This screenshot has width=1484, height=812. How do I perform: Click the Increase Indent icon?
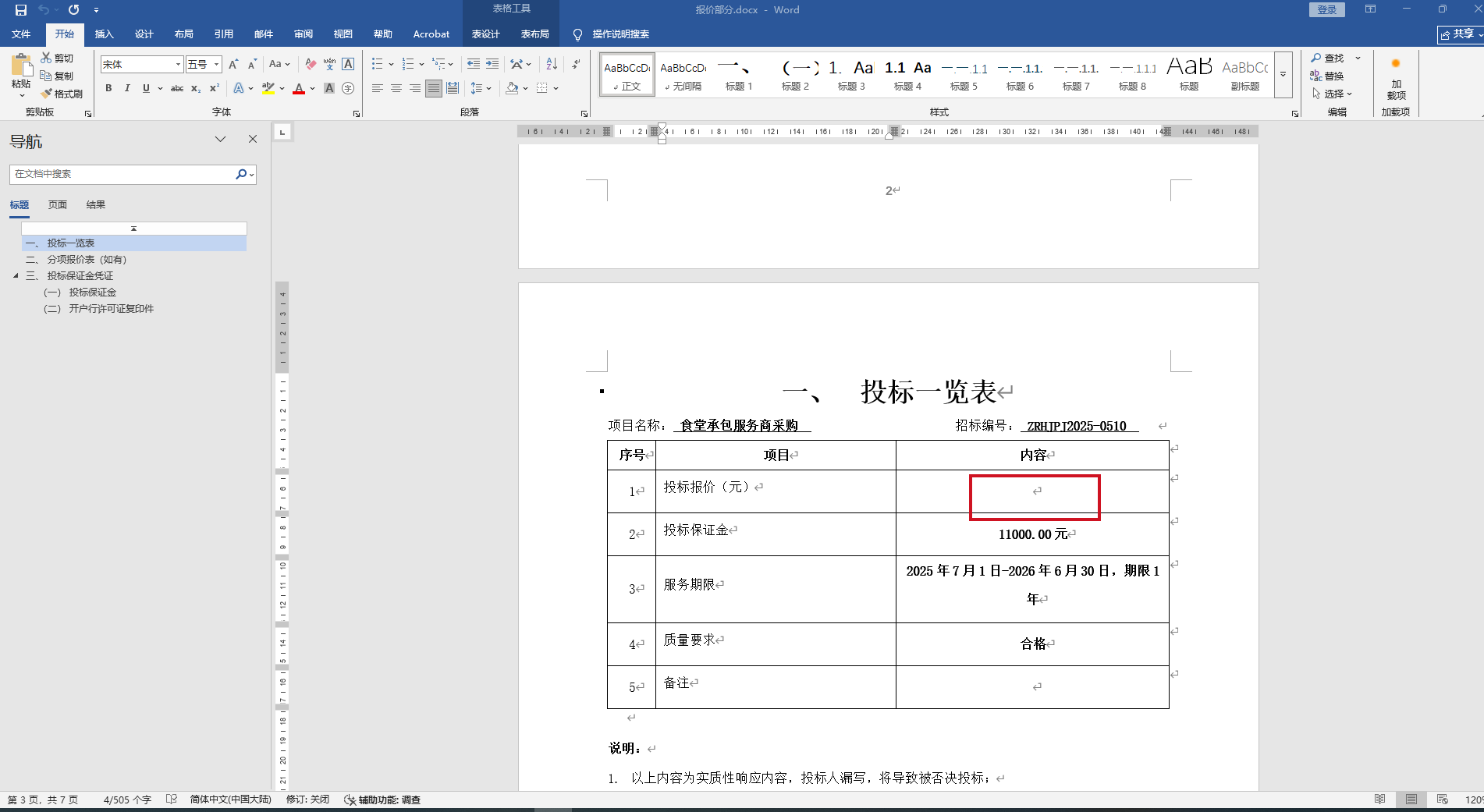pos(492,64)
